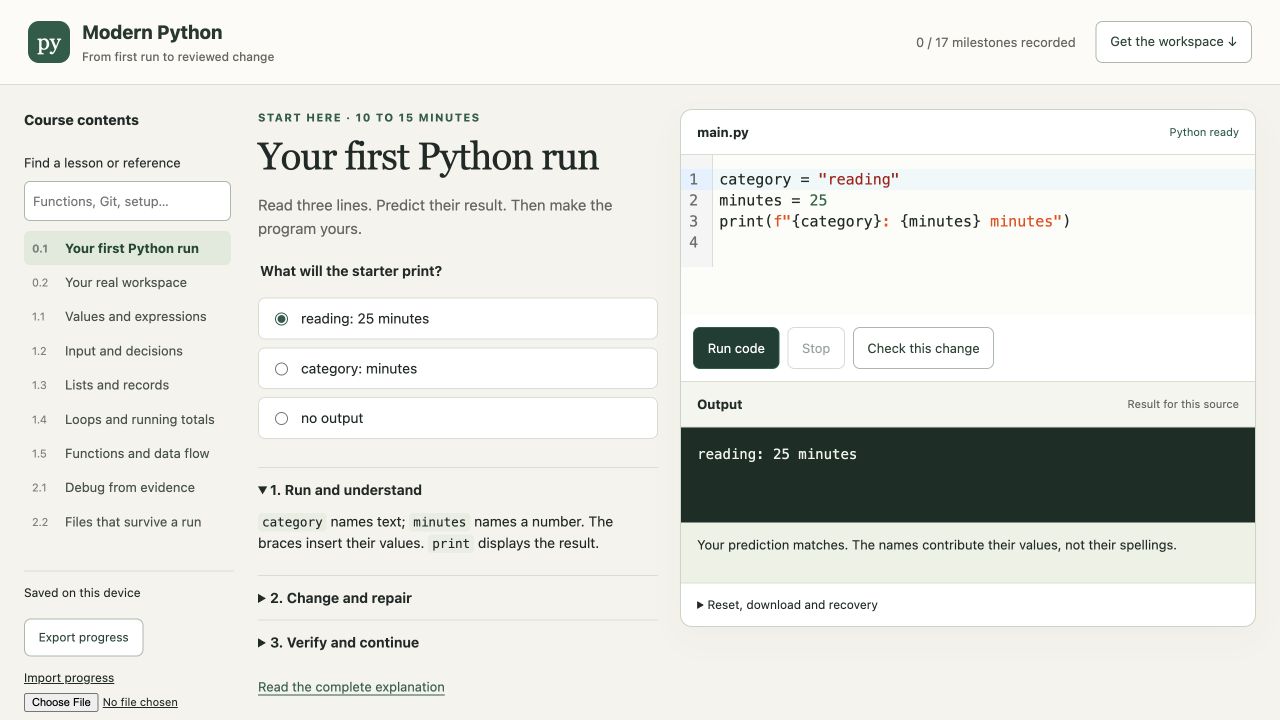
Task: Click line number 4 in editor gutter
Action: 693,242
